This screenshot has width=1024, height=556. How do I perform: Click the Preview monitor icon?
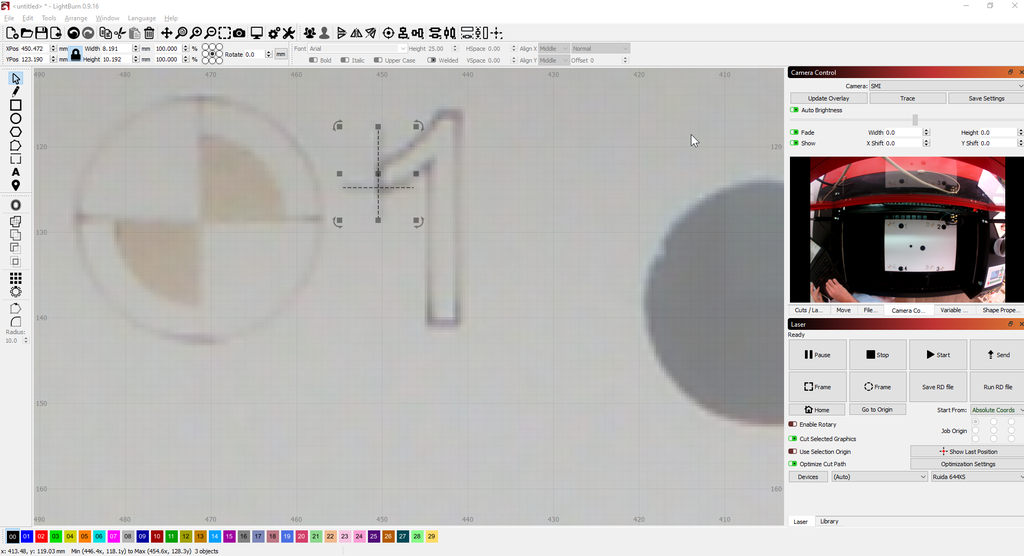coord(256,33)
